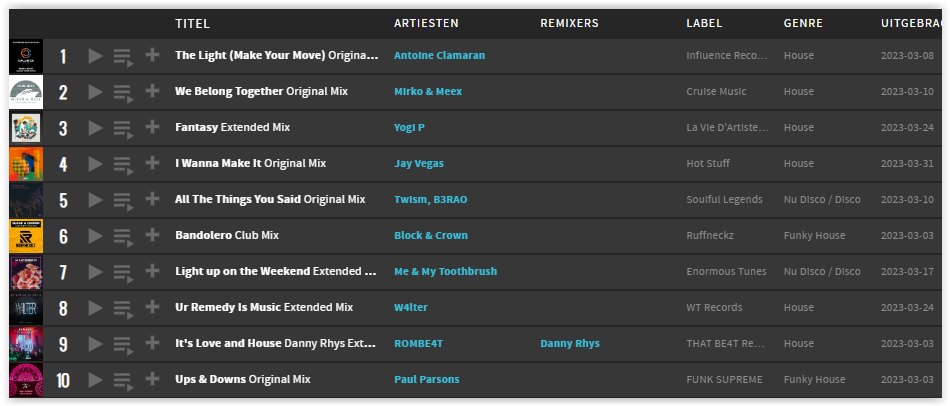Viewport: 950px width, 406px height.
Task: Open Fantasy track cover artwork
Action: [x=26, y=128]
